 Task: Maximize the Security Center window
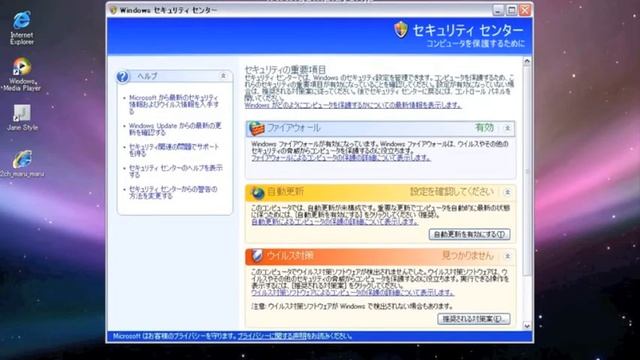pos(511,10)
